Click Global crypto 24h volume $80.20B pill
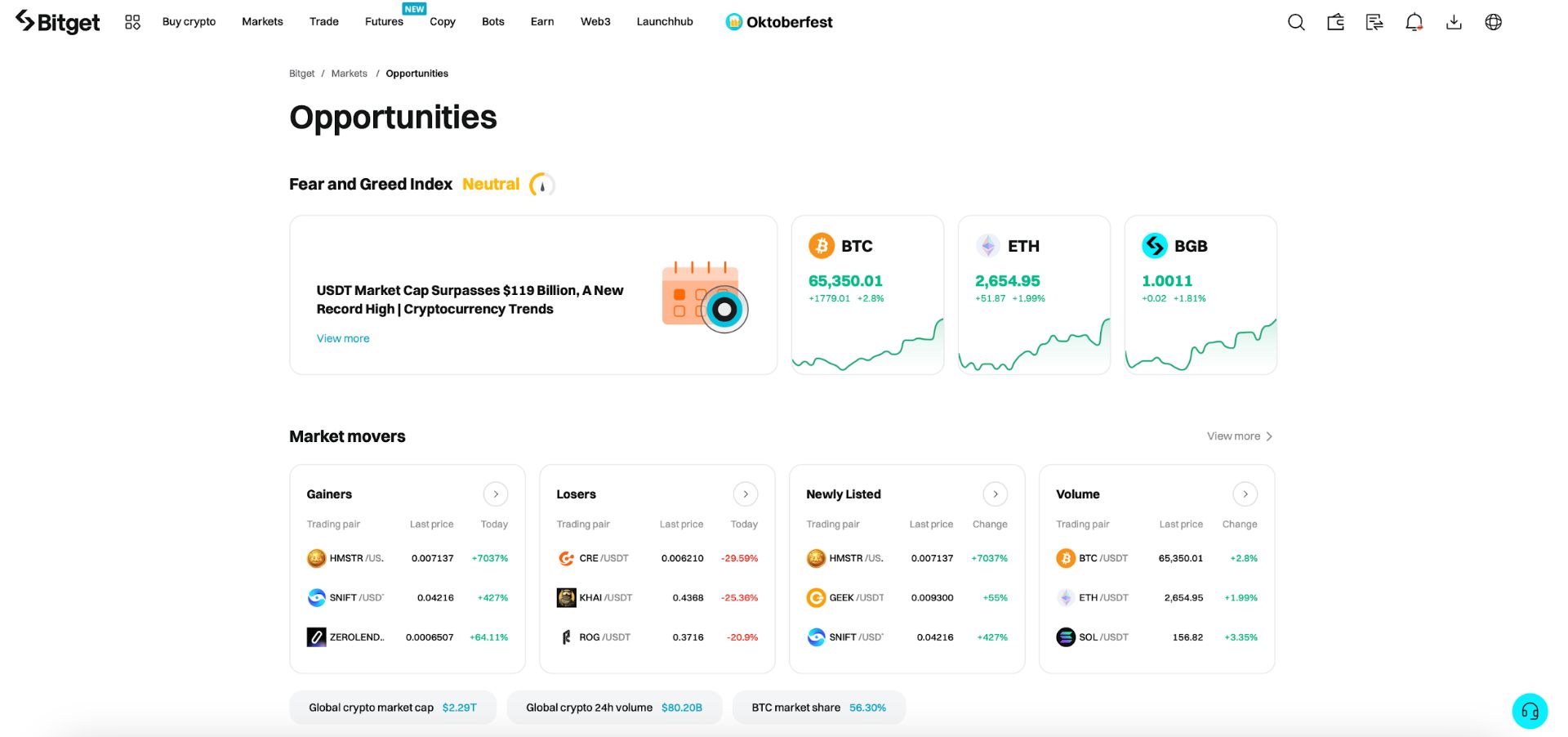 pos(614,708)
